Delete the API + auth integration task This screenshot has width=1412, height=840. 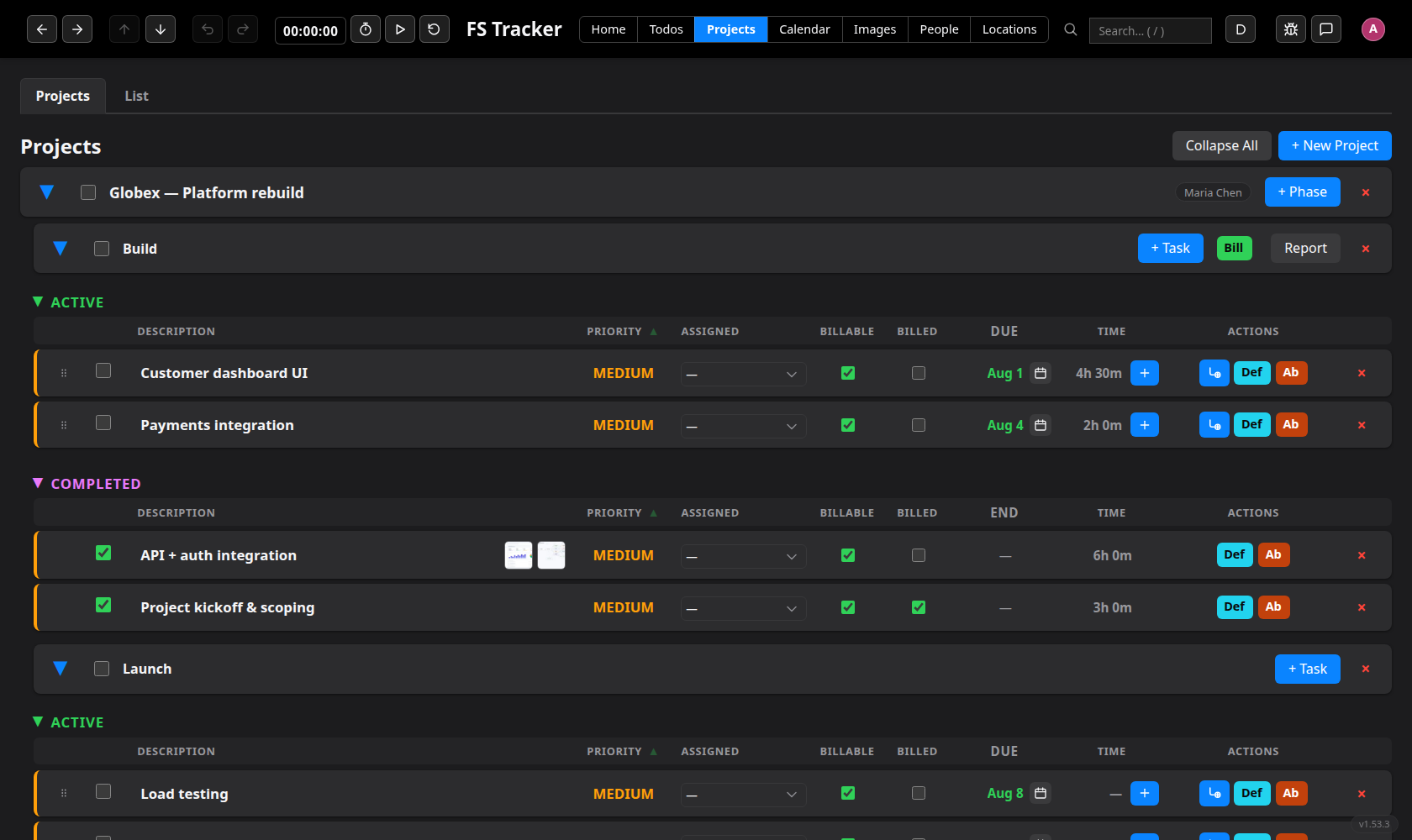pos(1362,555)
